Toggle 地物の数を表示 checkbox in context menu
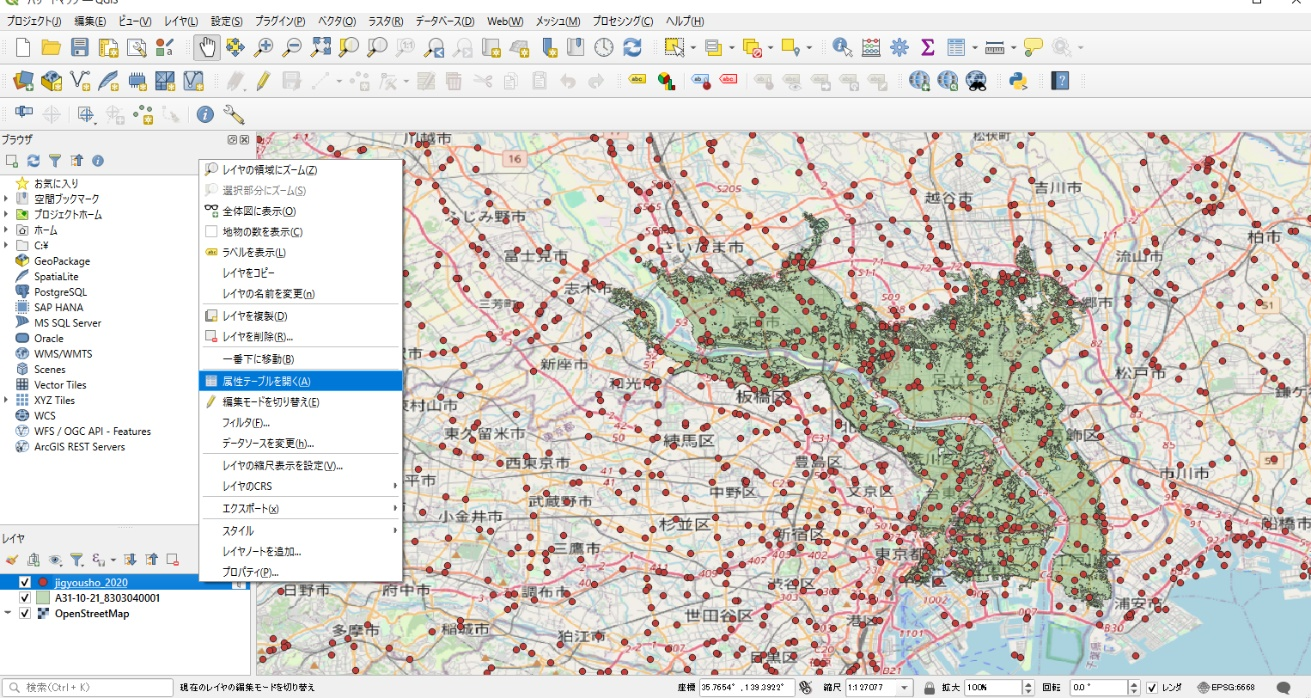This screenshot has height=698, width=1311. pyautogui.click(x=211, y=232)
